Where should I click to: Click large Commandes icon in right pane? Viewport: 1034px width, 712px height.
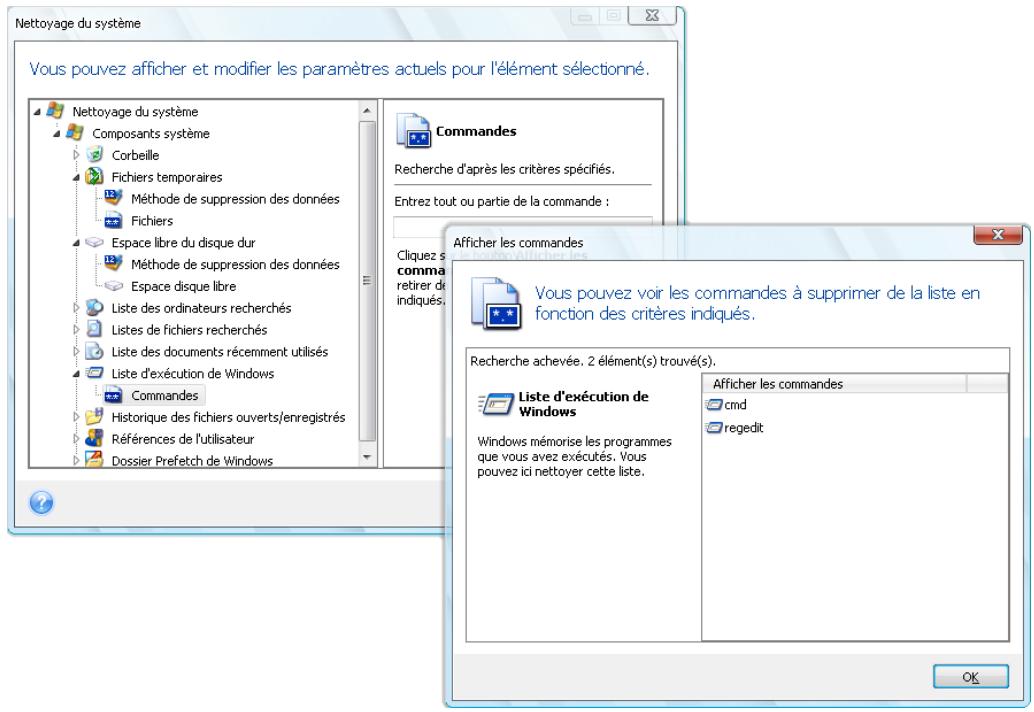[413, 130]
